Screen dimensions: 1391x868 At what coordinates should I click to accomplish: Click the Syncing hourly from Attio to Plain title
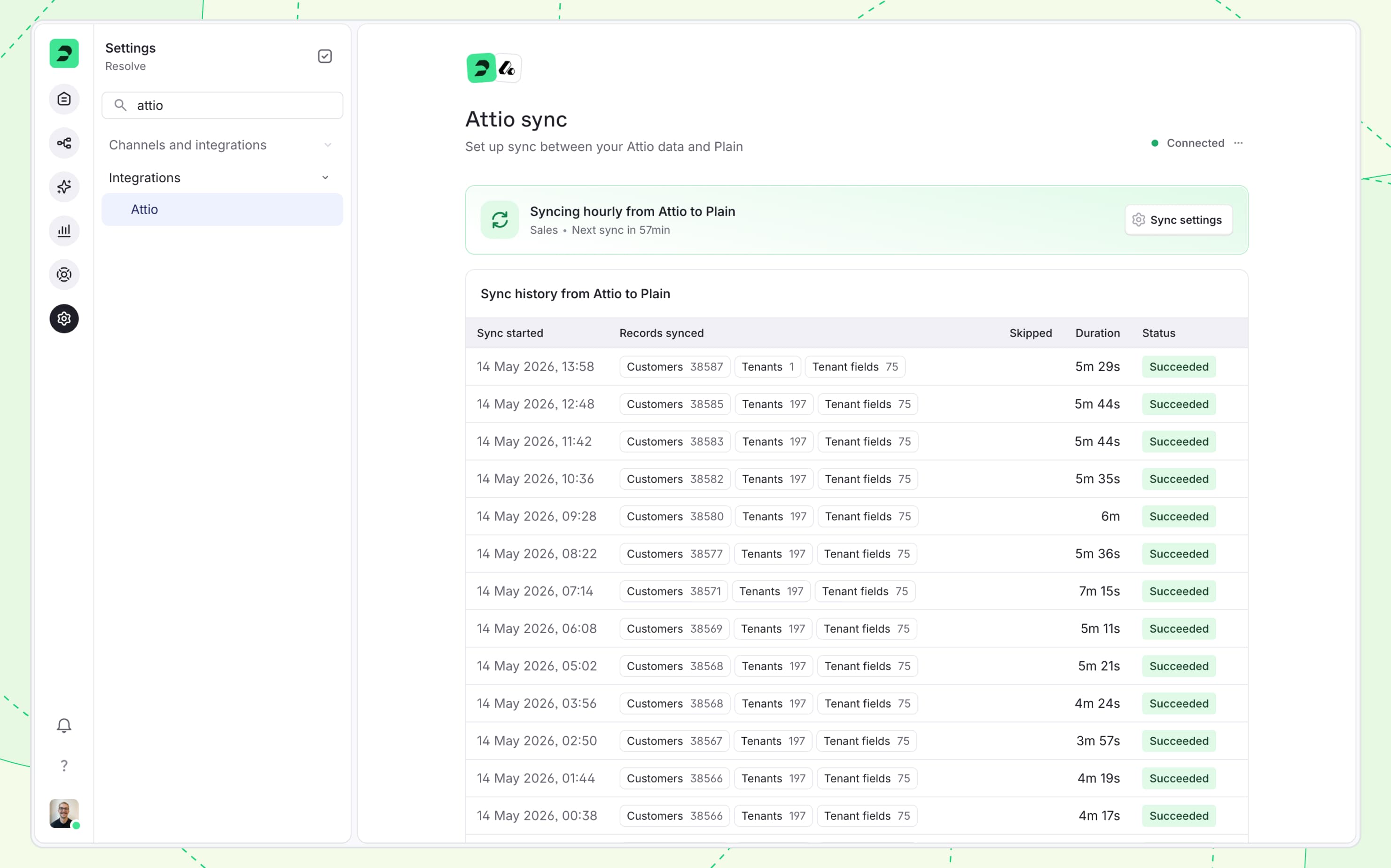tap(633, 211)
